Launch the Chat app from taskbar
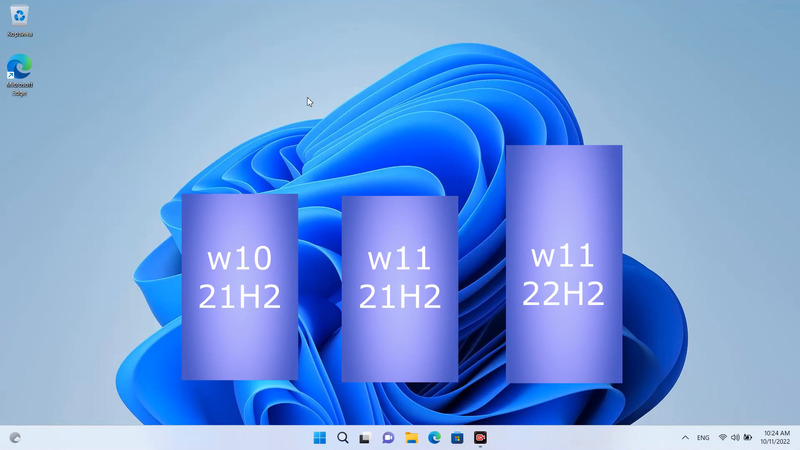This screenshot has width=800, height=450. point(388,438)
